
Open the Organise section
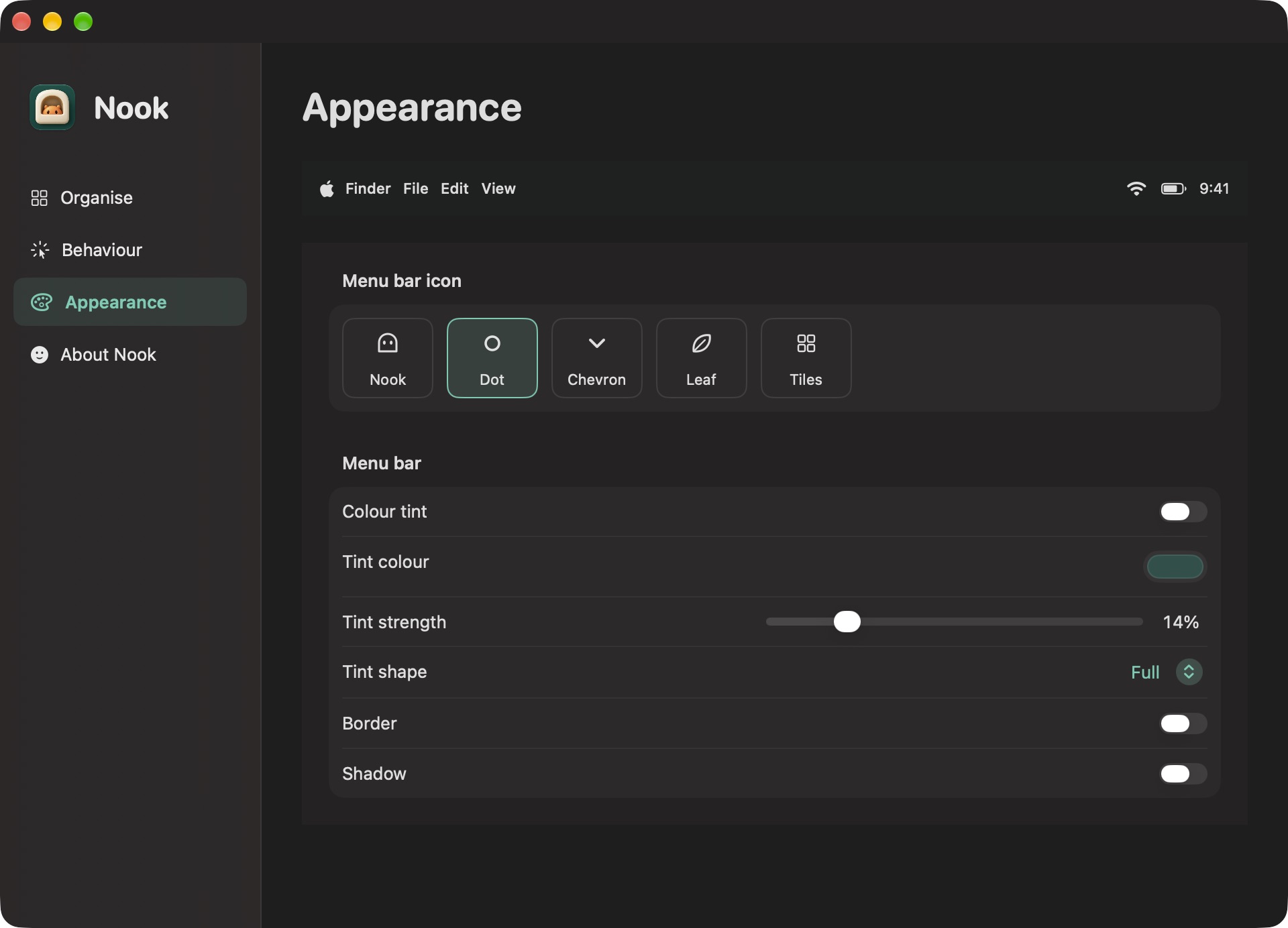(x=130, y=198)
